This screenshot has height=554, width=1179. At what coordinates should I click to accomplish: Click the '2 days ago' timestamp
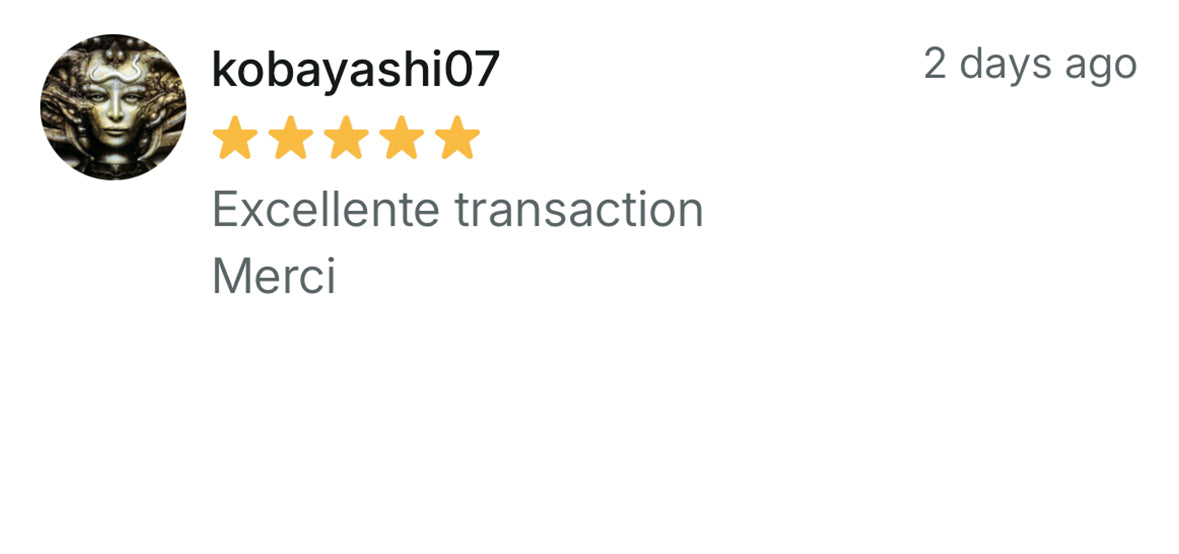pos(1030,65)
